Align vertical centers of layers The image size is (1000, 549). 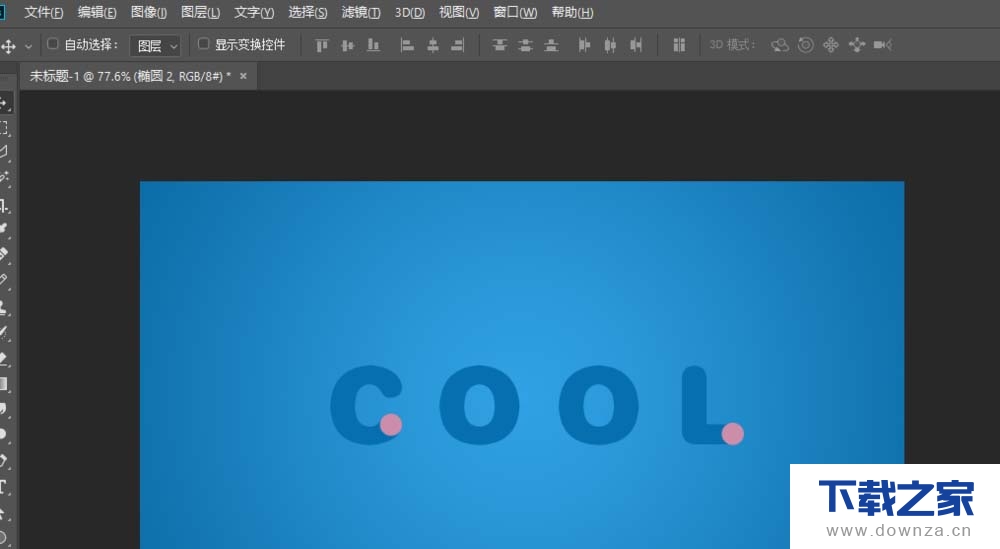[348, 45]
